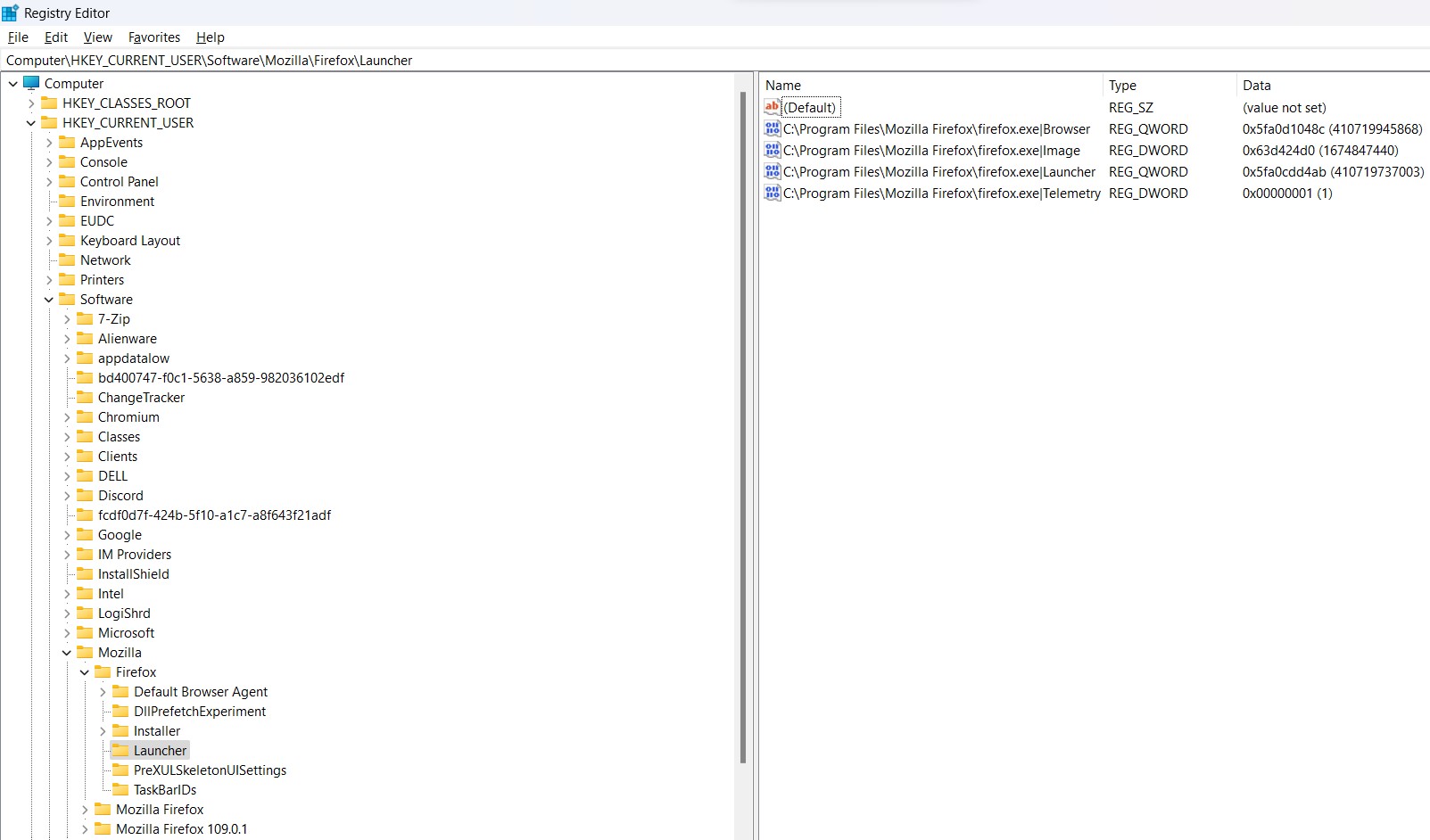Screen dimensions: 1430x840
Task: Select the ChangeTracker key
Action: click(x=141, y=398)
